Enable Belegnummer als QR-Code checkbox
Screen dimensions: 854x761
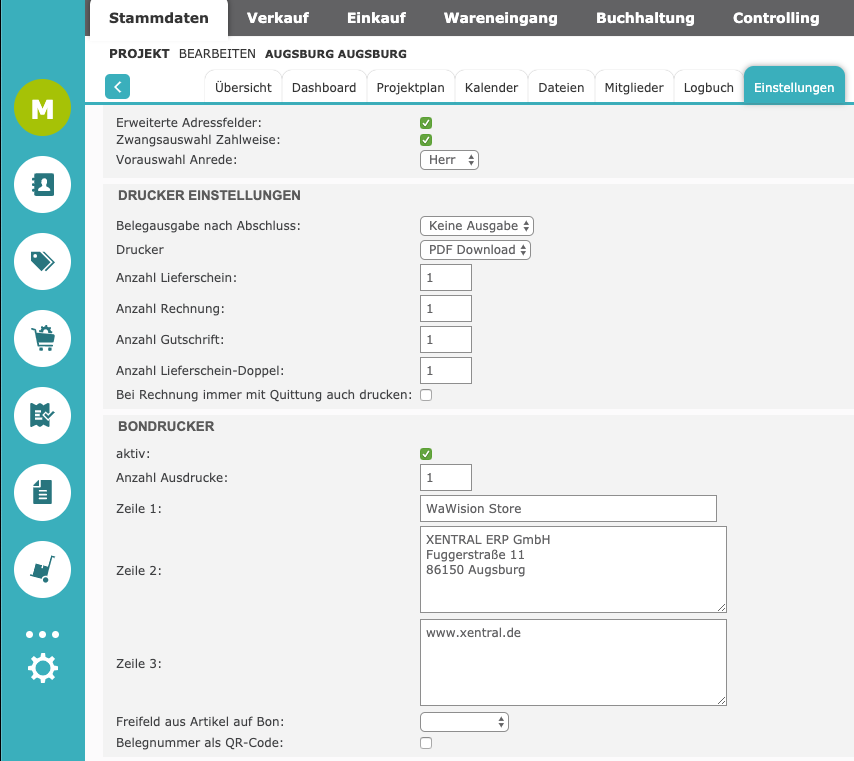pyautogui.click(x=426, y=743)
